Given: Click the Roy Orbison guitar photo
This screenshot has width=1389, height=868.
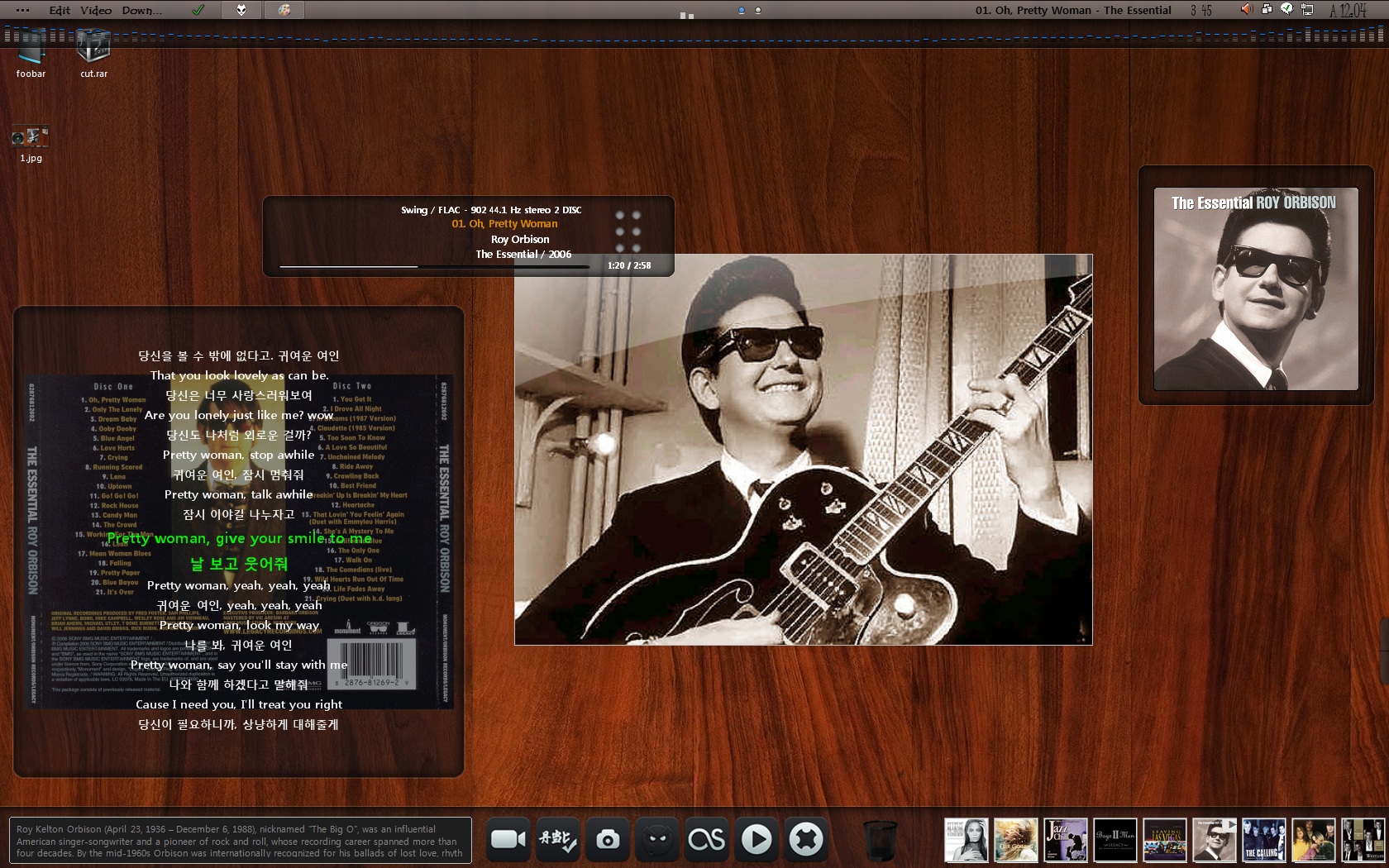Looking at the screenshot, I should (803, 449).
